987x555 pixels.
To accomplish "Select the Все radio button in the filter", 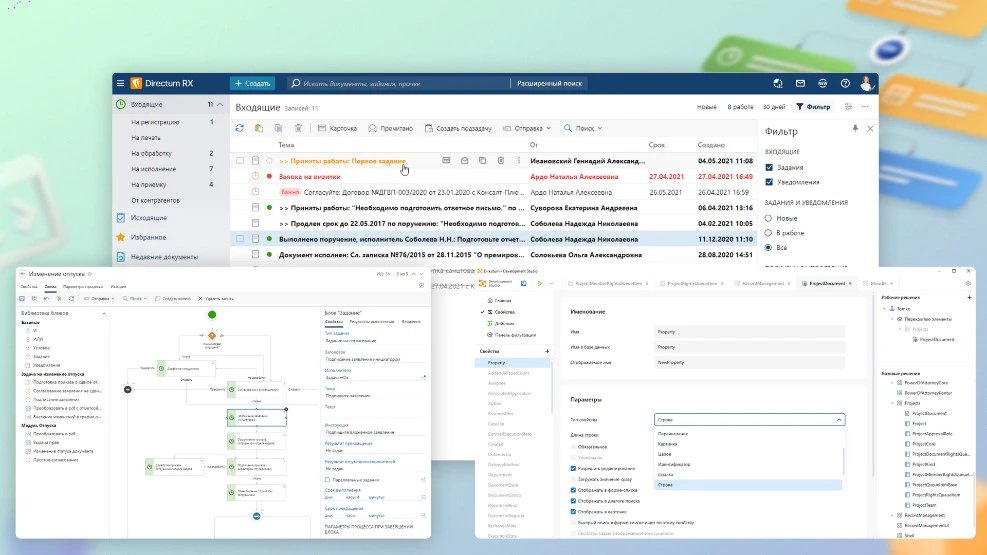I will point(768,248).
